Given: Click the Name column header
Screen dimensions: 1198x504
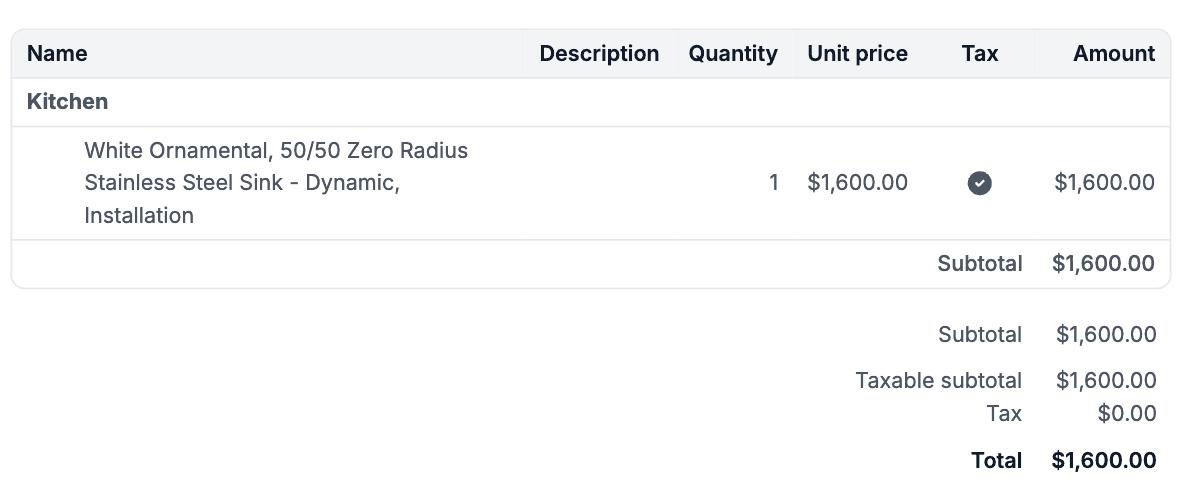Looking at the screenshot, I should [57, 54].
